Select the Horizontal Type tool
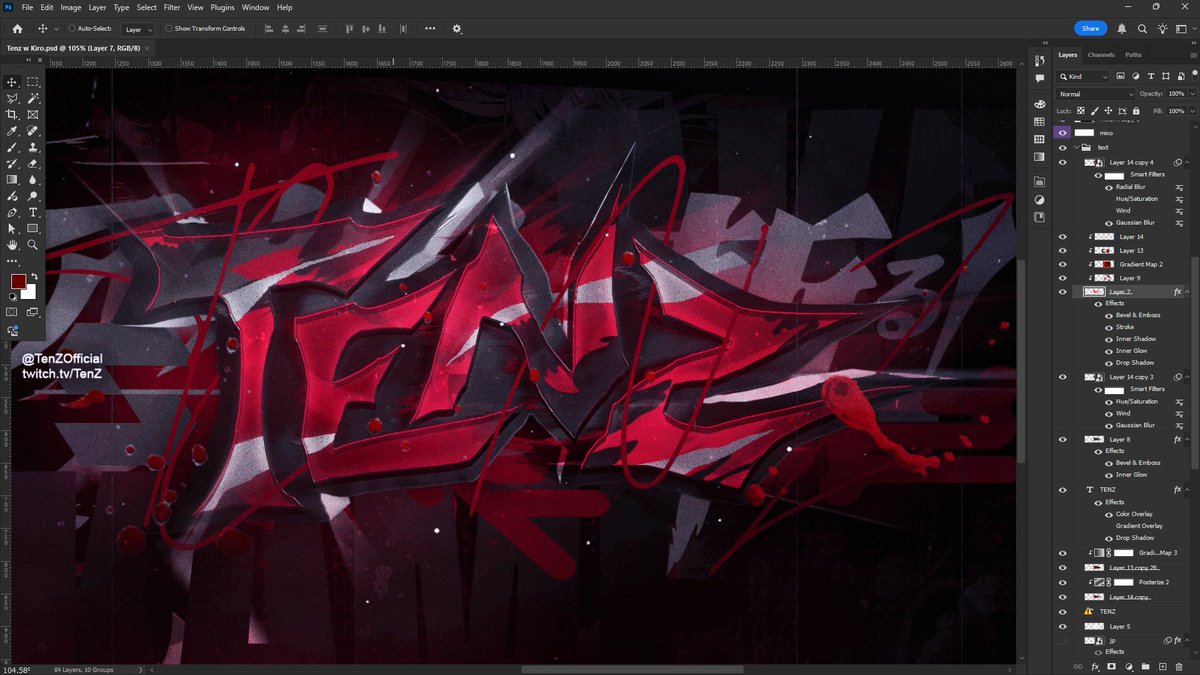The width and height of the screenshot is (1200, 675). tap(33, 212)
